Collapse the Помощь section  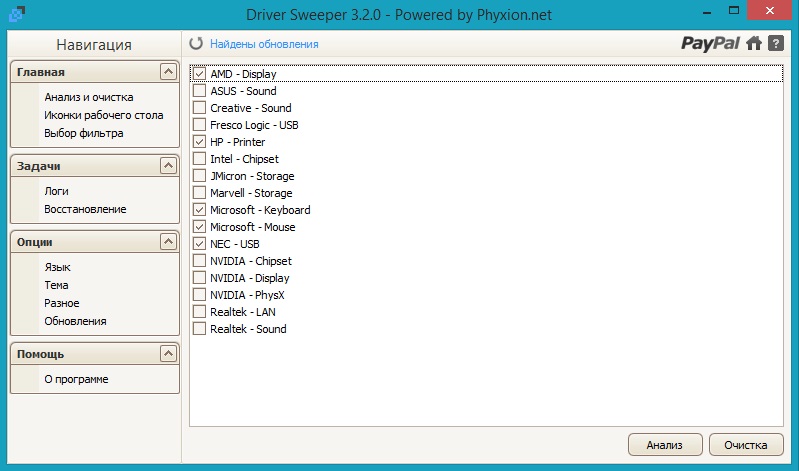[x=168, y=354]
